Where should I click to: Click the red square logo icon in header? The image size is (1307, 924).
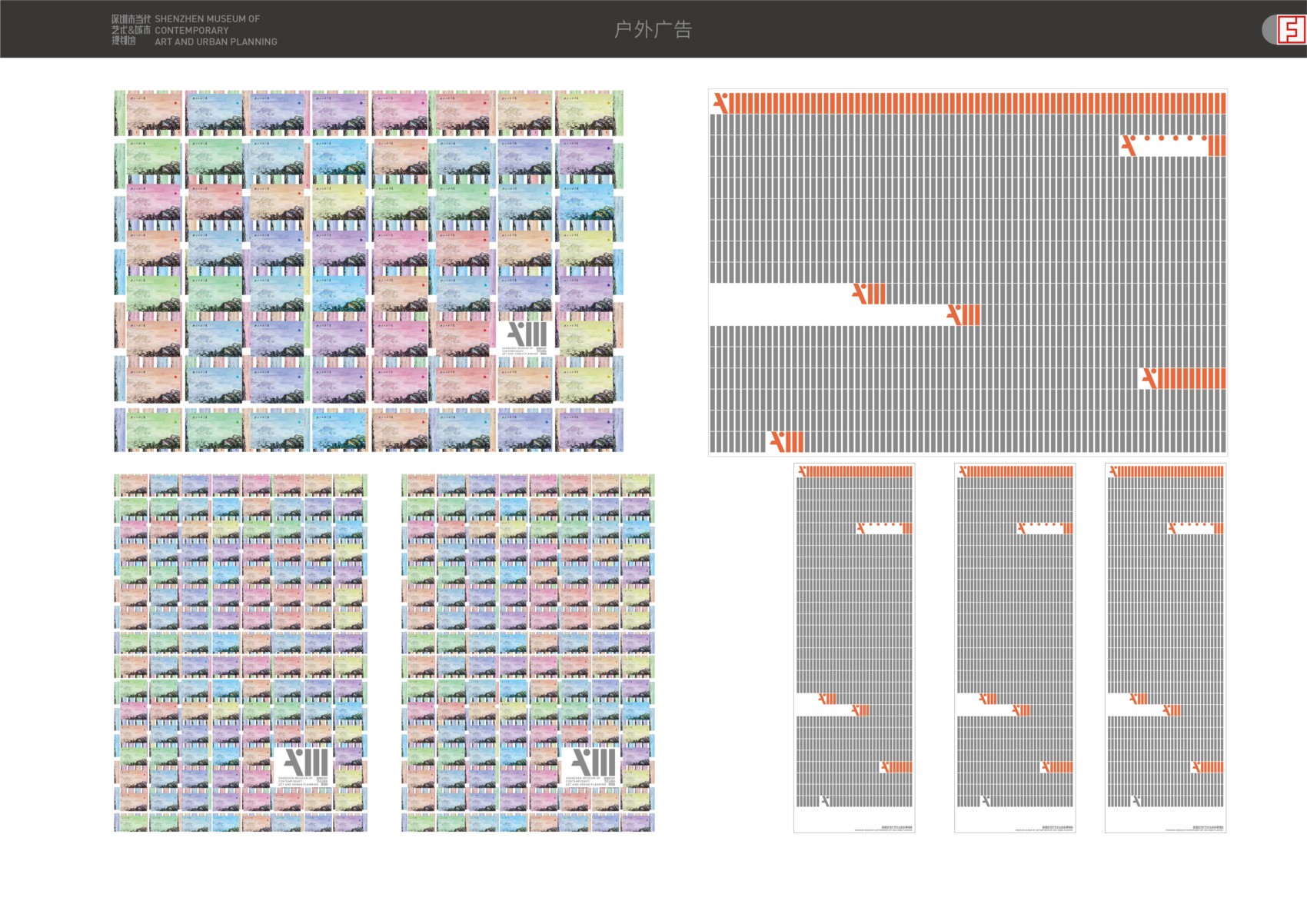(1291, 30)
